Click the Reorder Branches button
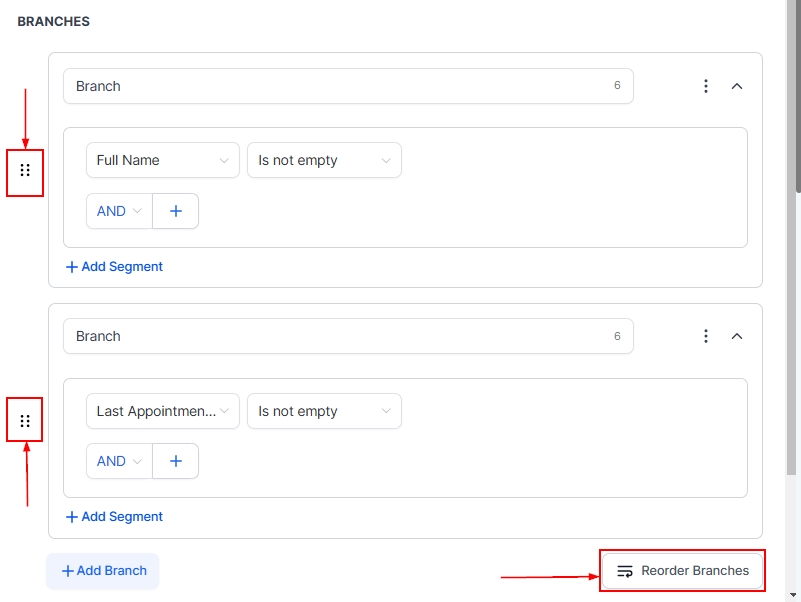The image size is (801, 602). point(683,571)
